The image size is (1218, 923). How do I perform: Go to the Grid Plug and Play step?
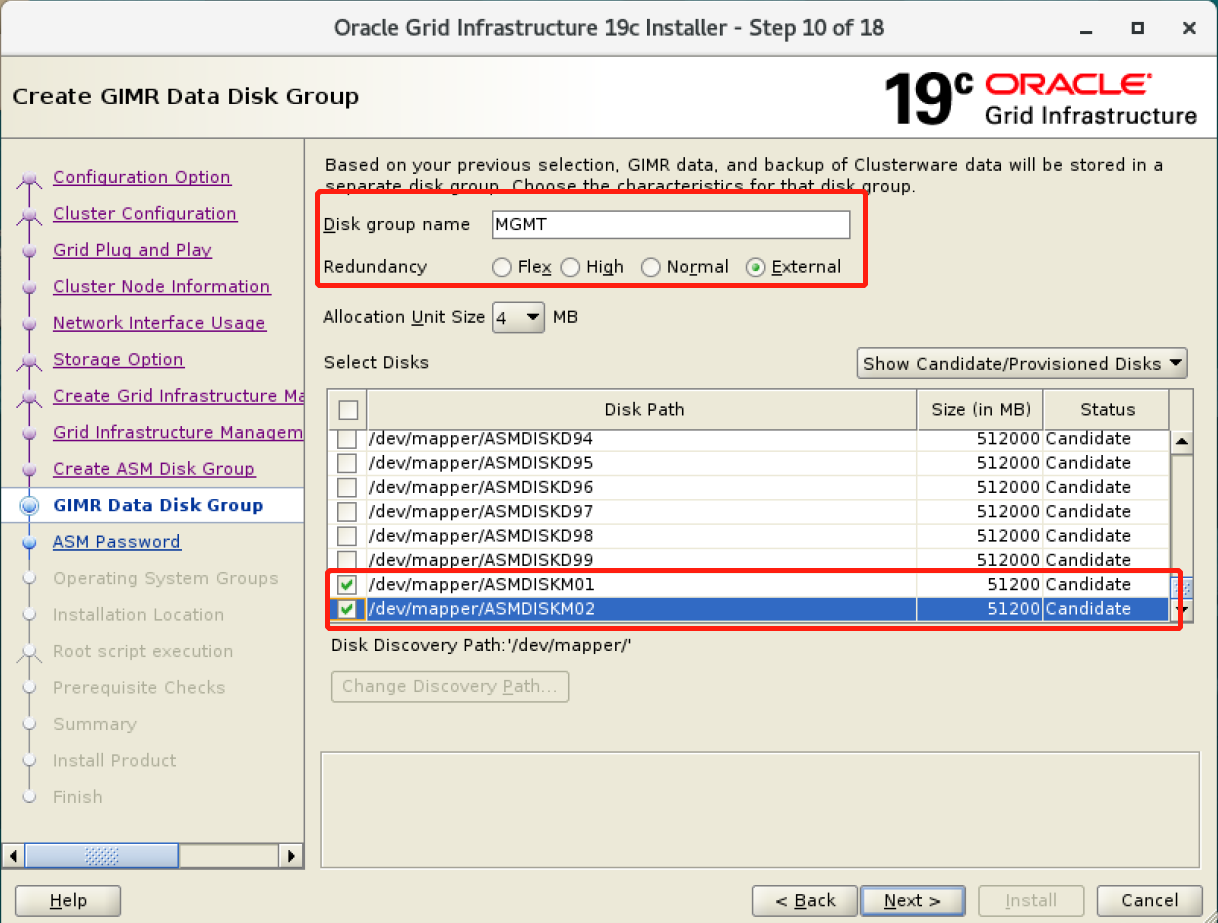132,250
